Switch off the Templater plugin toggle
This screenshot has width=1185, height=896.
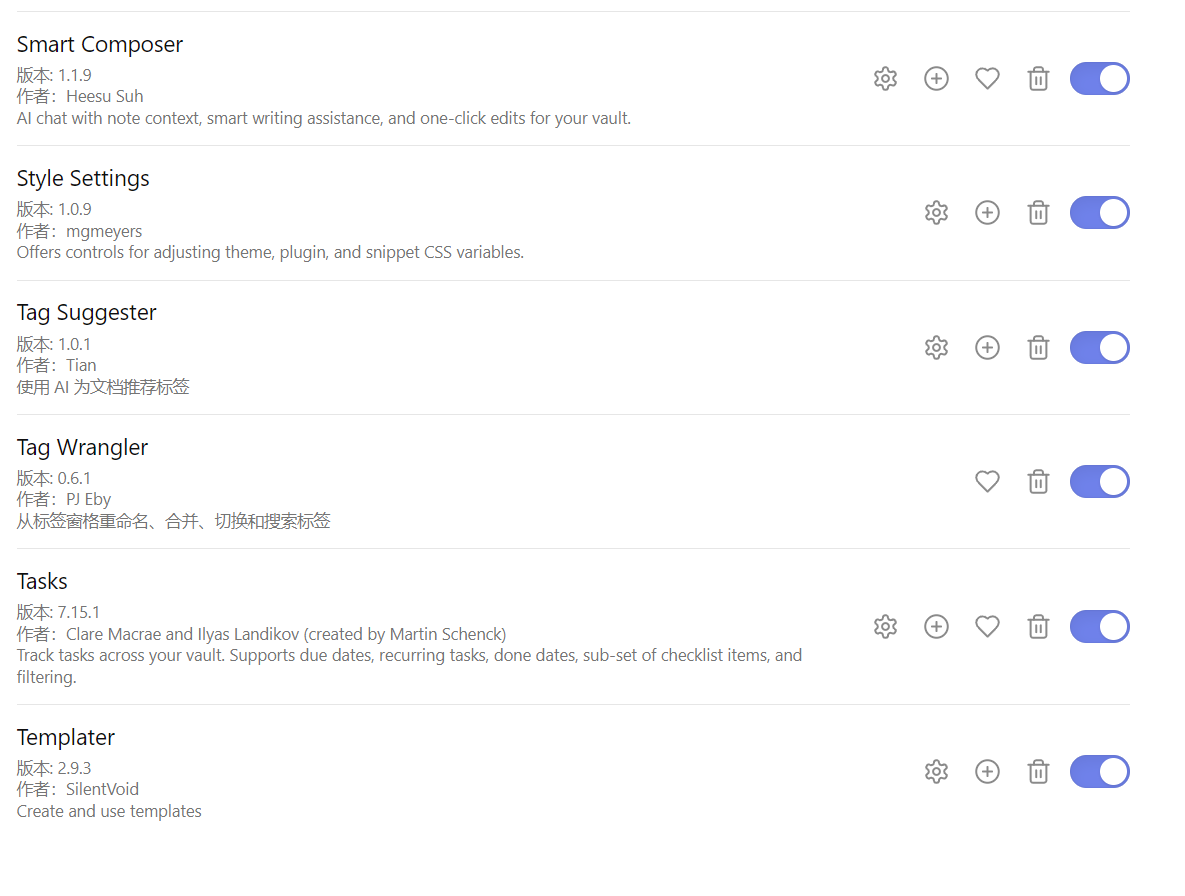point(1100,771)
